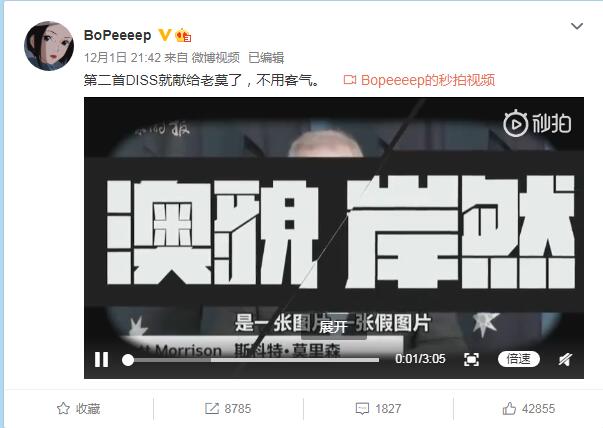Image resolution: width=603 pixels, height=428 pixels.
Task: Expand the video via 展开 label
Action: pos(333,327)
